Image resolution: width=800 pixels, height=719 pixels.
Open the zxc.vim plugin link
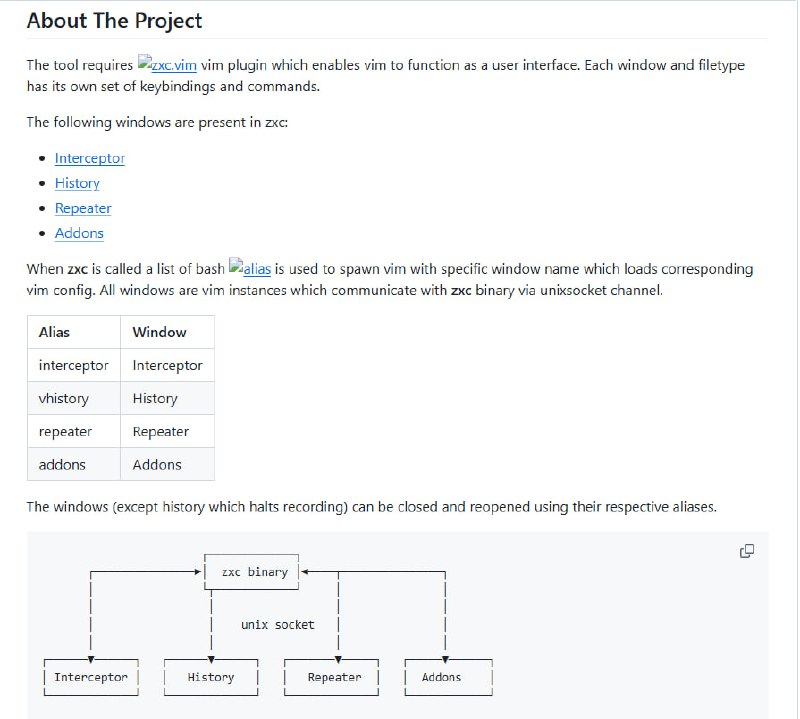point(174,65)
